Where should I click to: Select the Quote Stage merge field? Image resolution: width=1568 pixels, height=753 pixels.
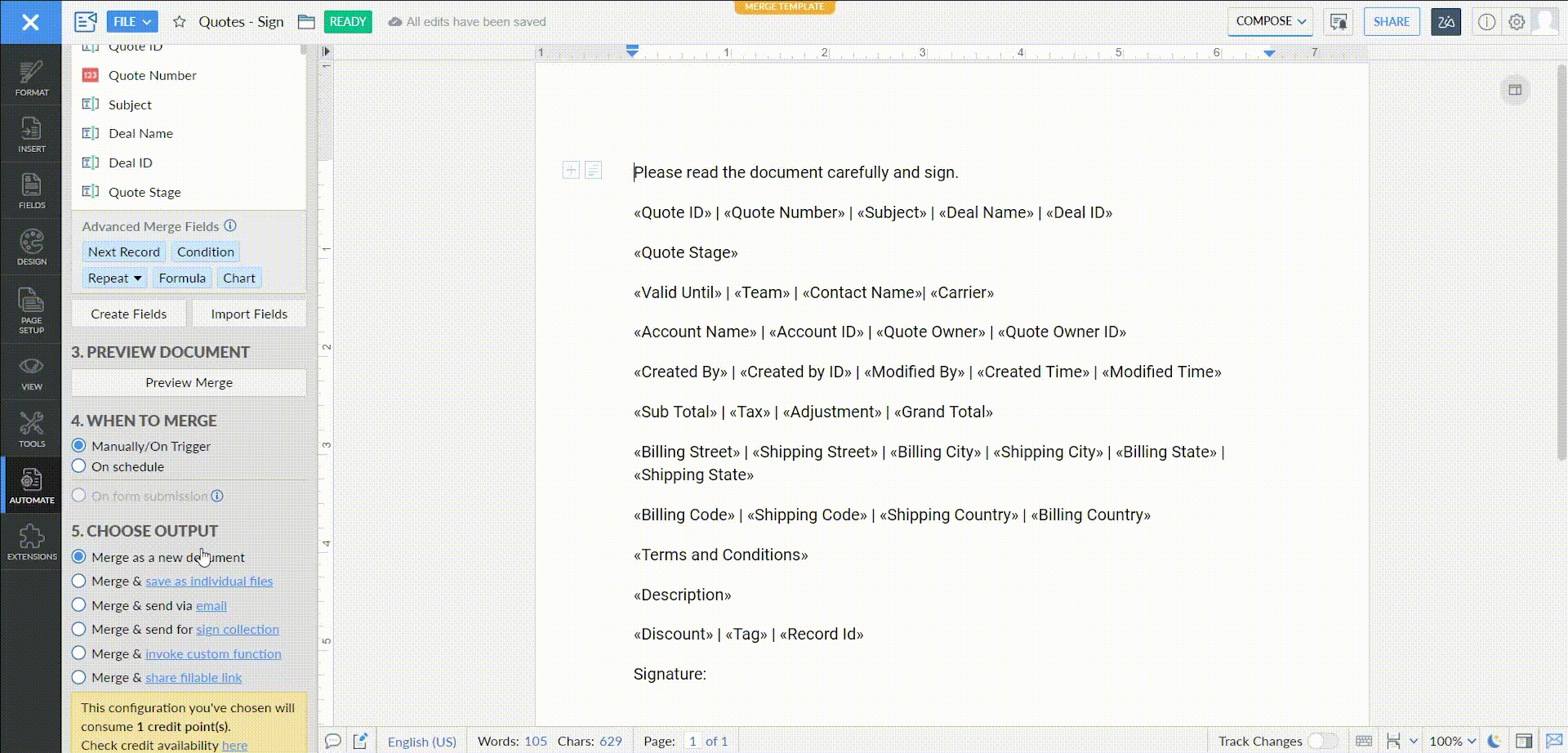pyautogui.click(x=145, y=193)
